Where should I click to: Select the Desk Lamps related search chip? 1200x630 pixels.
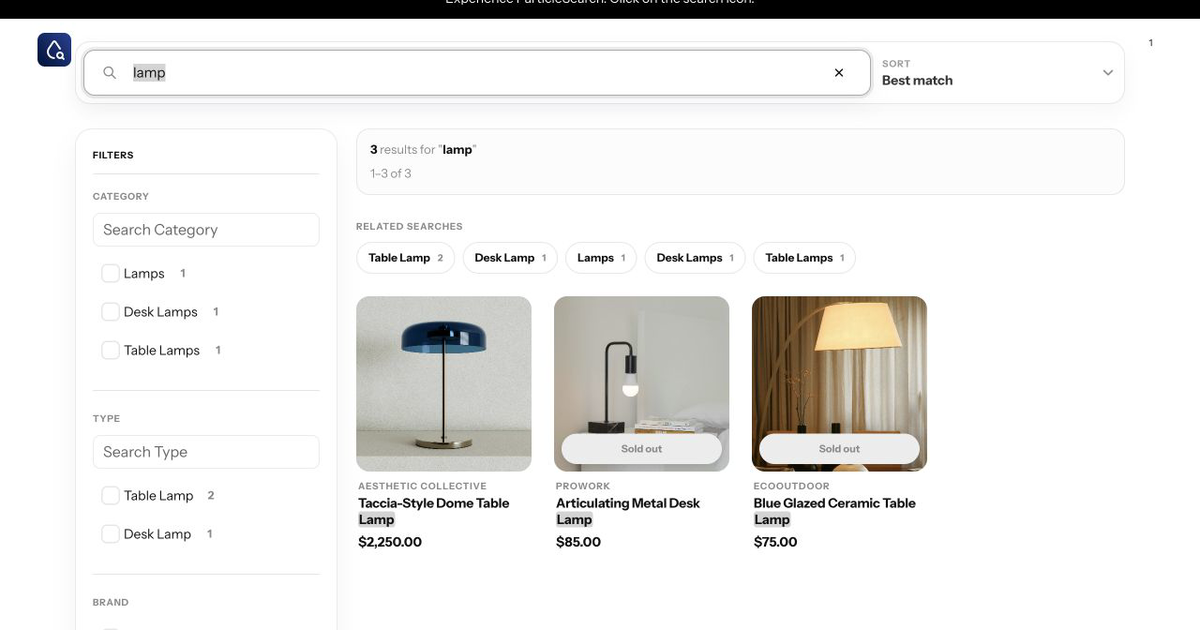[695, 258]
